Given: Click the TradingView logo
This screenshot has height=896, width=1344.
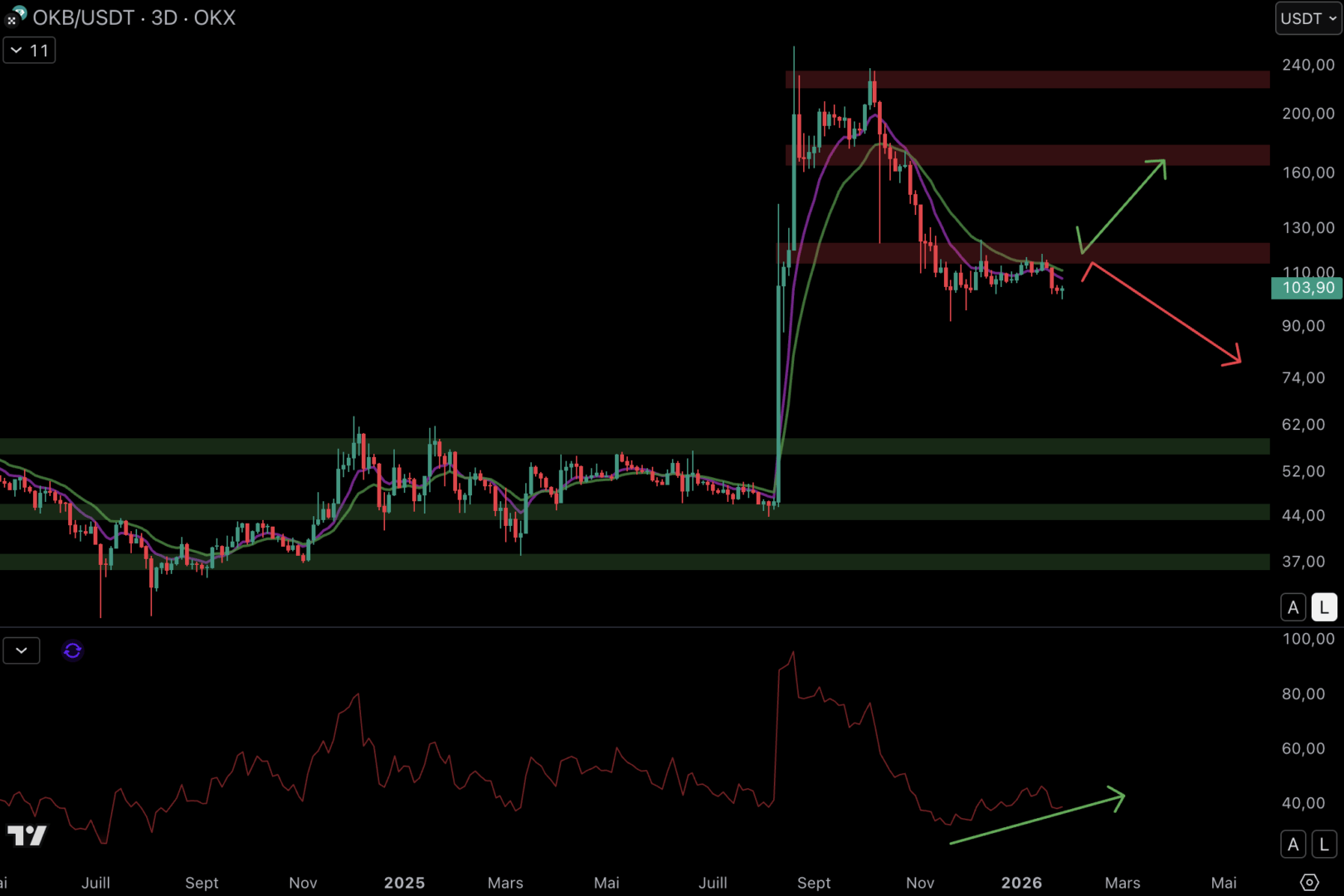Looking at the screenshot, I should pyautogui.click(x=27, y=835).
